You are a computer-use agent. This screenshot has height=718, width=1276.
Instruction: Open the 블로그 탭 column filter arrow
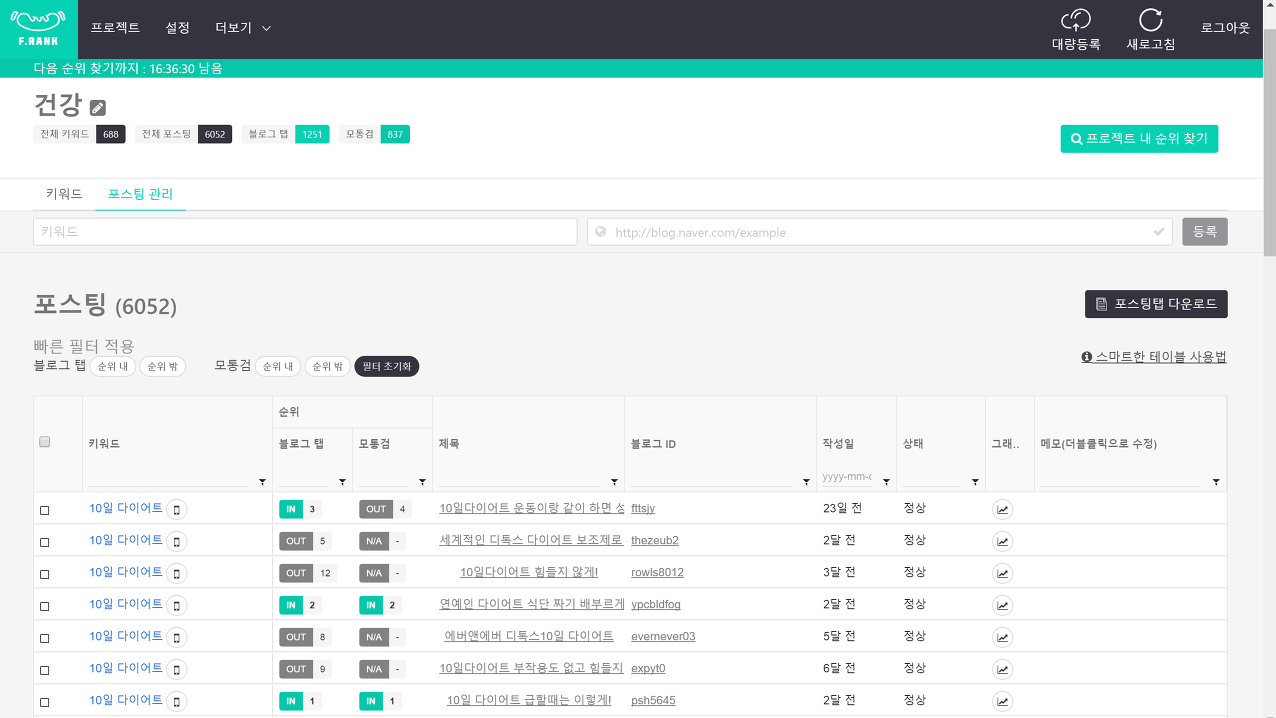tap(342, 482)
